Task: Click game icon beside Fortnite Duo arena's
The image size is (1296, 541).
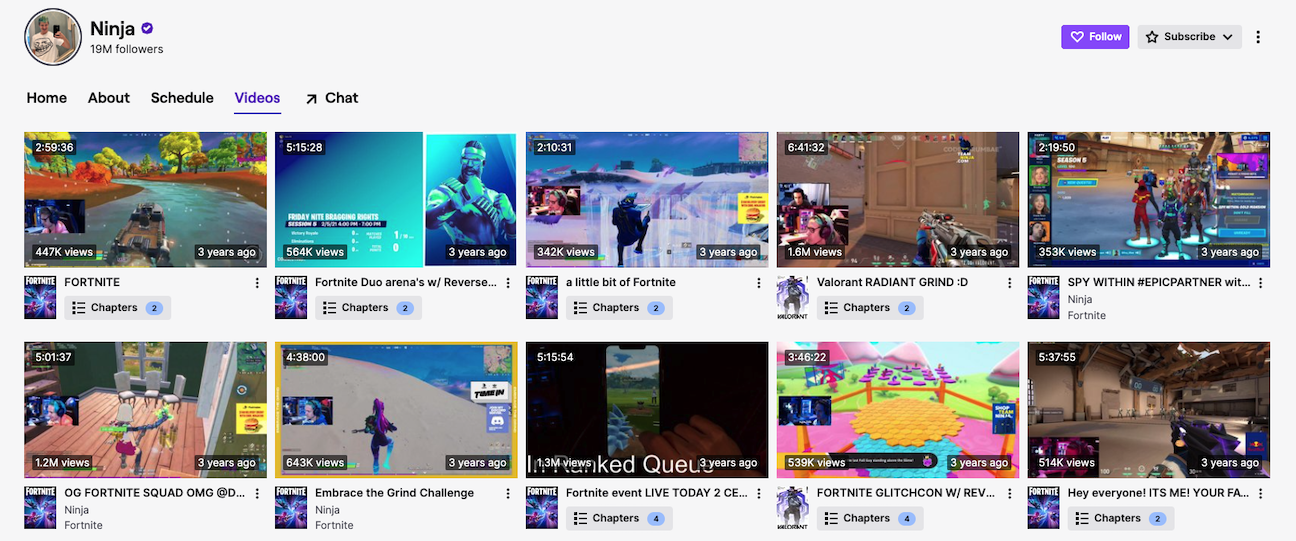Action: [x=291, y=297]
